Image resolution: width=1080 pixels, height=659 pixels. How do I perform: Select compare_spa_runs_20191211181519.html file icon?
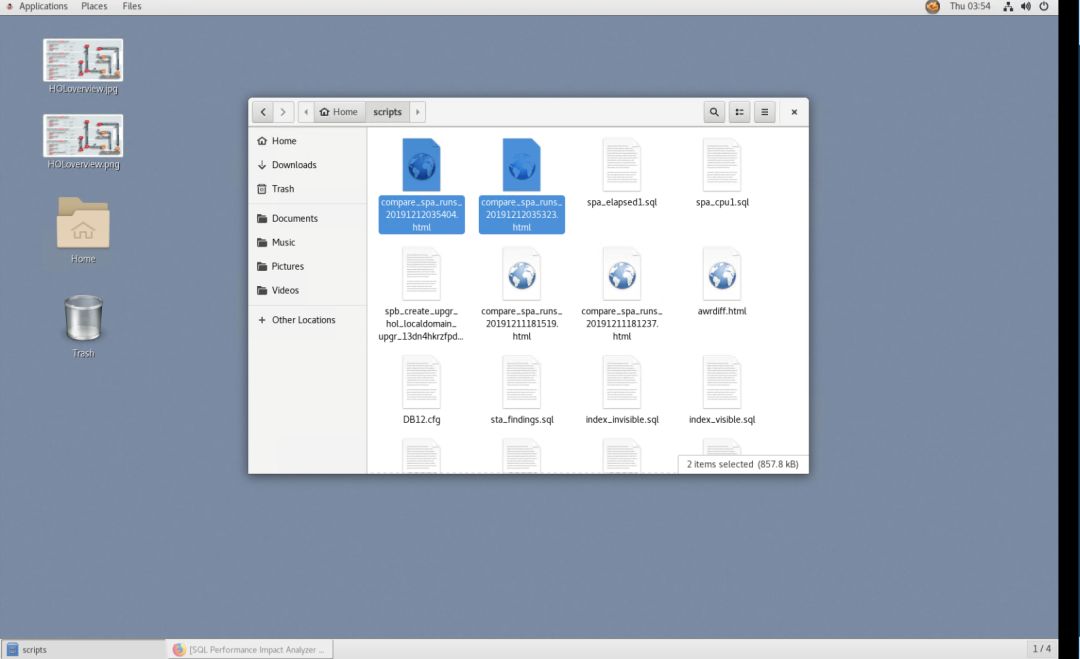point(521,274)
